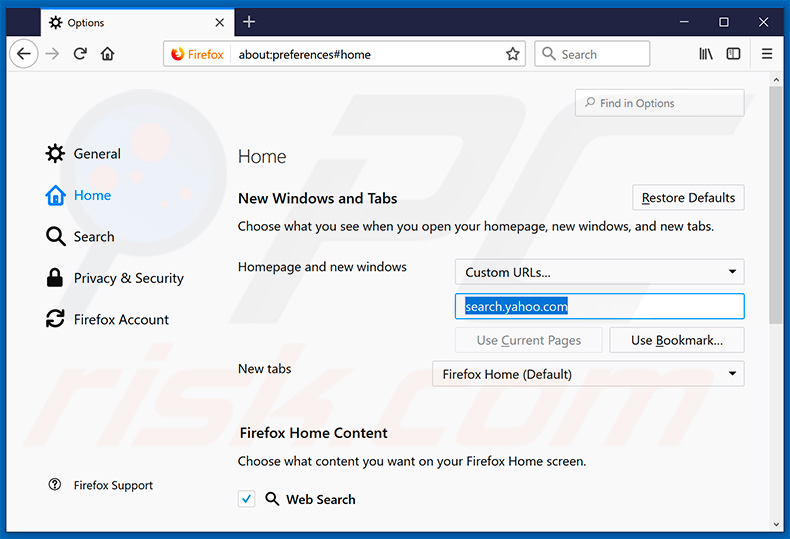Click the forward navigation arrow

(52, 53)
